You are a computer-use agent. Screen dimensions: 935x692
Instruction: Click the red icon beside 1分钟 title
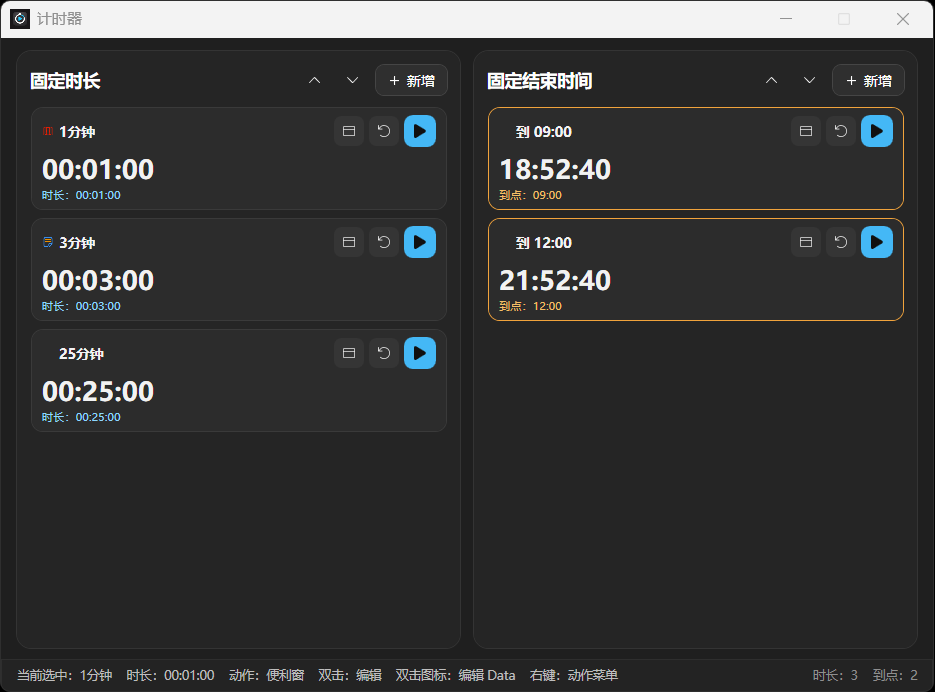[47, 132]
